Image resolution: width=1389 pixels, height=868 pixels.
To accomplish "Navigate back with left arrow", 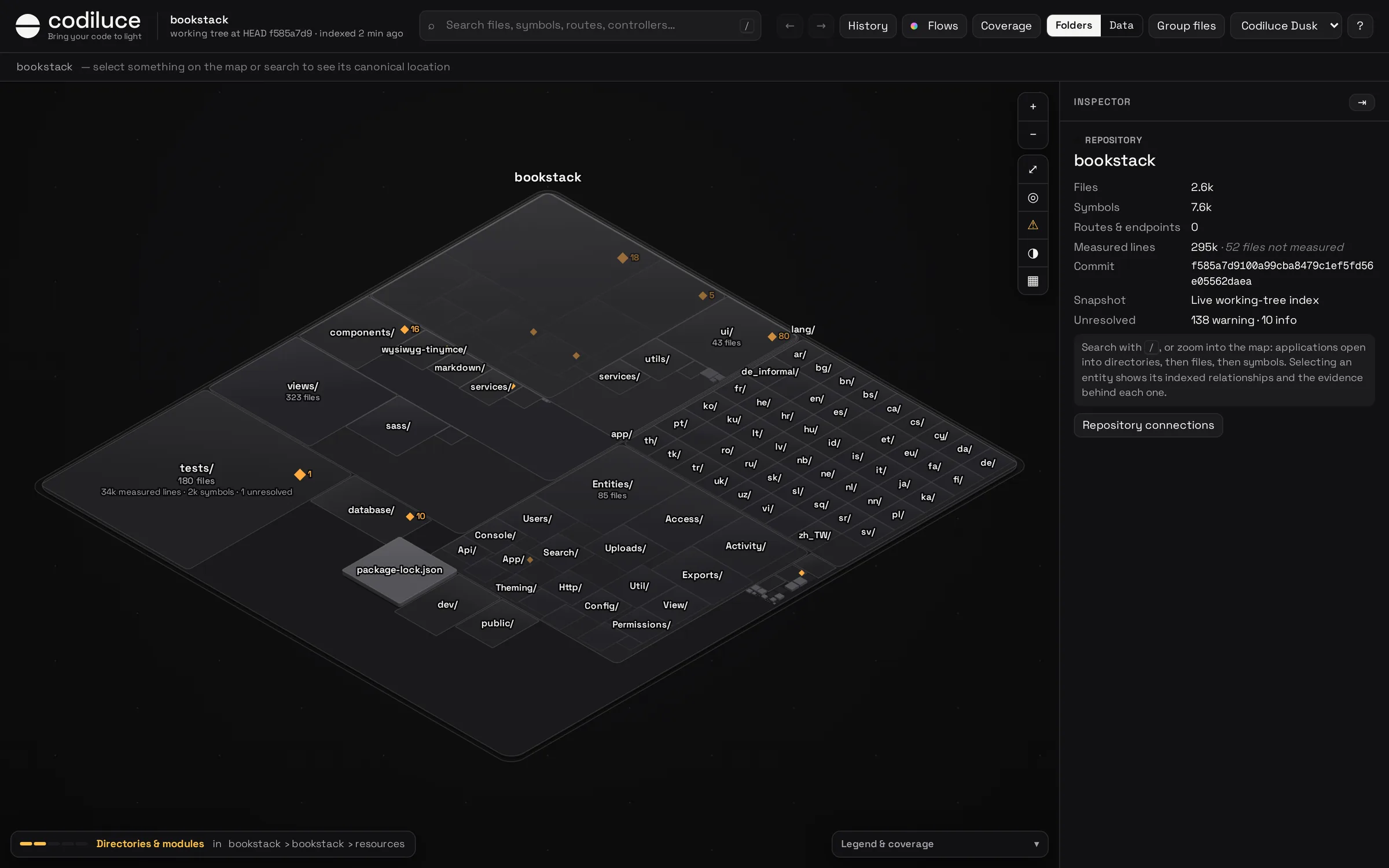I will (789, 26).
